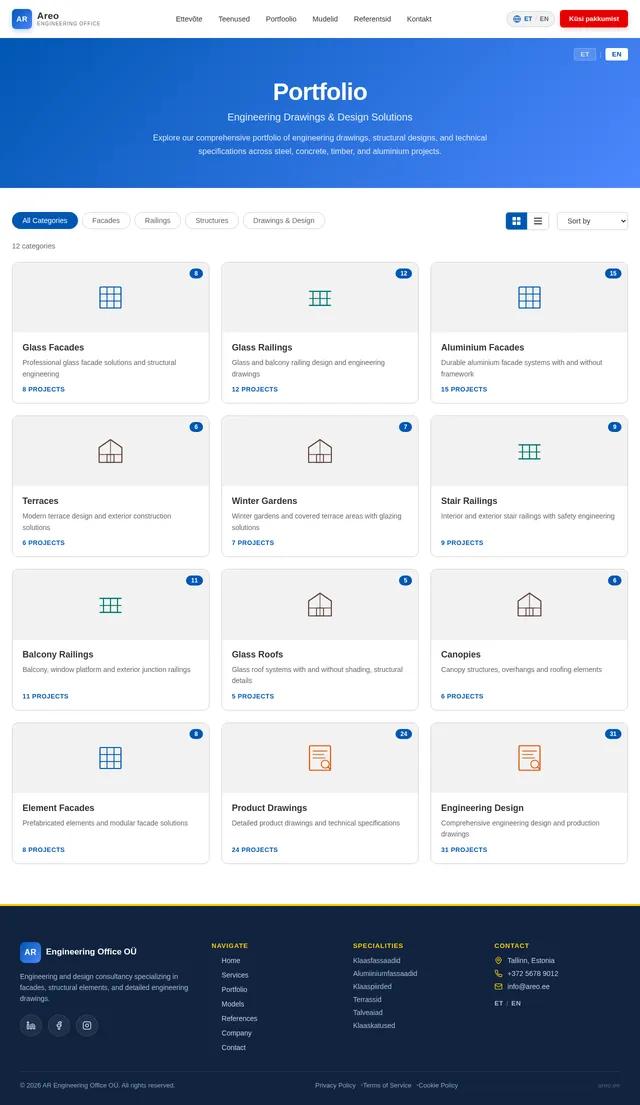Image resolution: width=640 pixels, height=1105 pixels.
Task: Toggle language to ET in hero banner
Action: [585, 54]
